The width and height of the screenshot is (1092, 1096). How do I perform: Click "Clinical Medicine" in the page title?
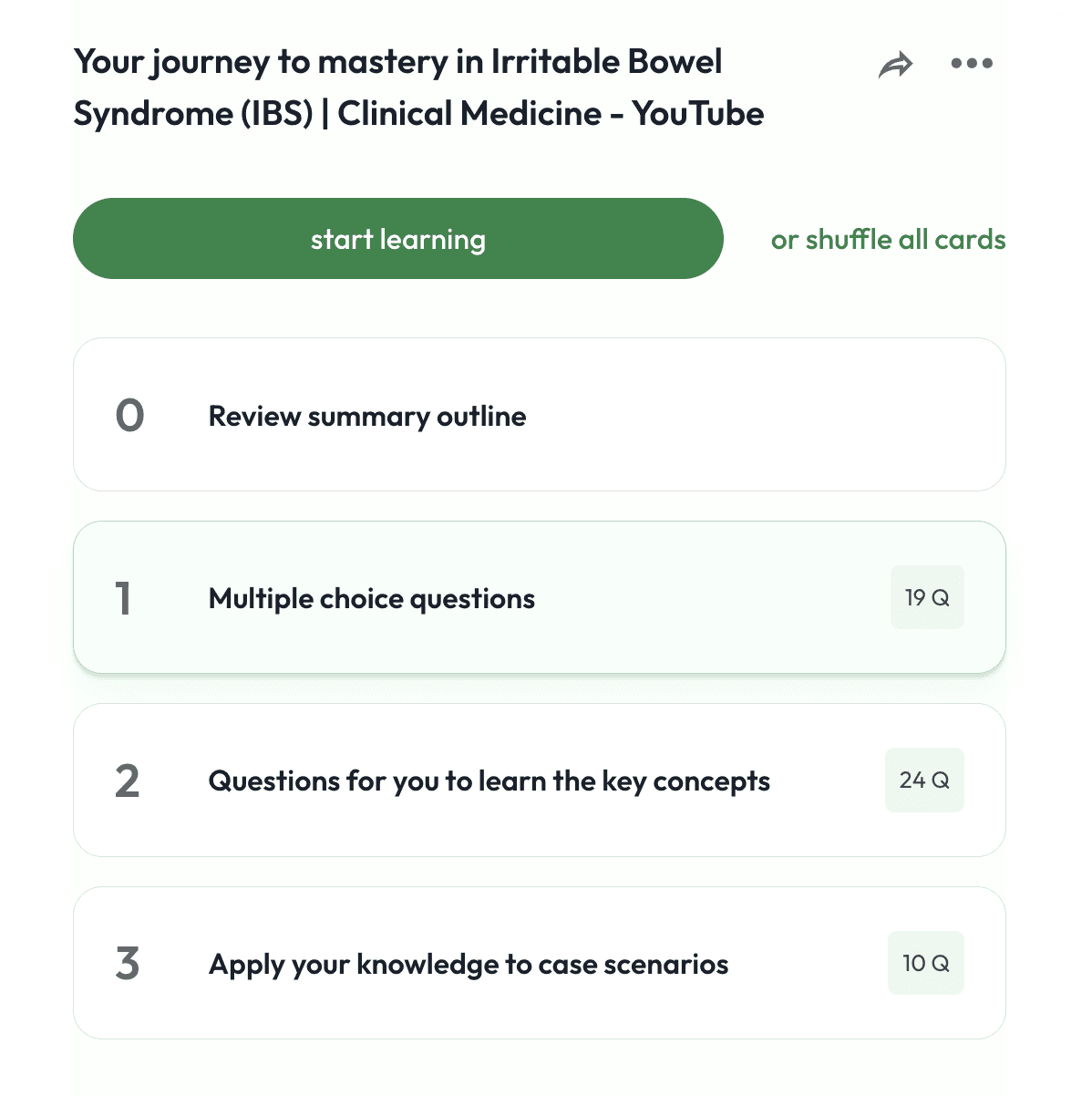469,114
